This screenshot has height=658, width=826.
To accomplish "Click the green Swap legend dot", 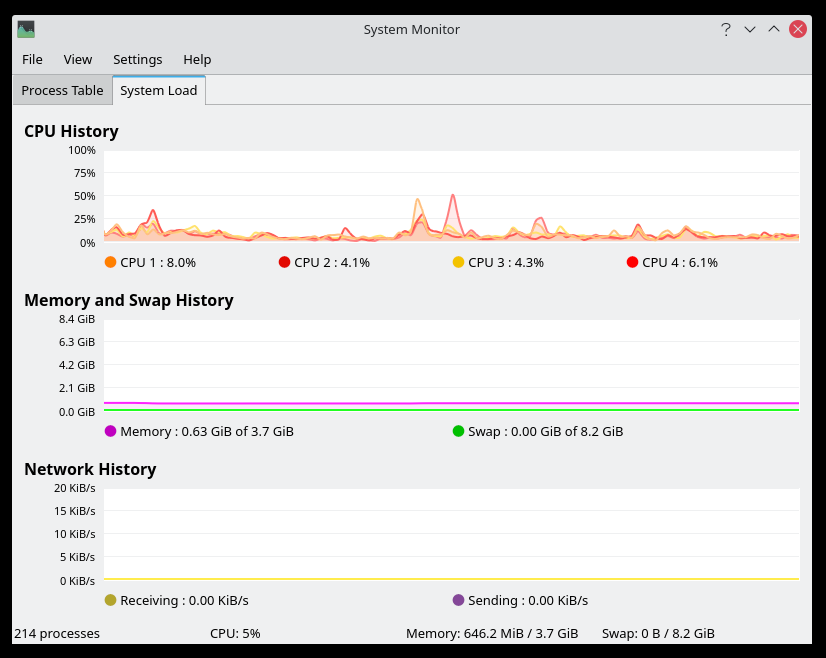I will pos(458,431).
